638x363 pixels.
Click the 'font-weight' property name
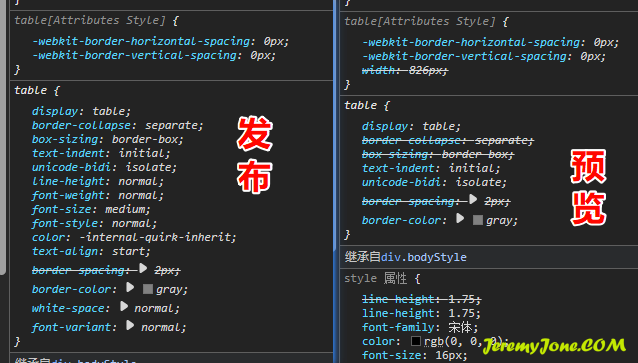(x=68, y=195)
